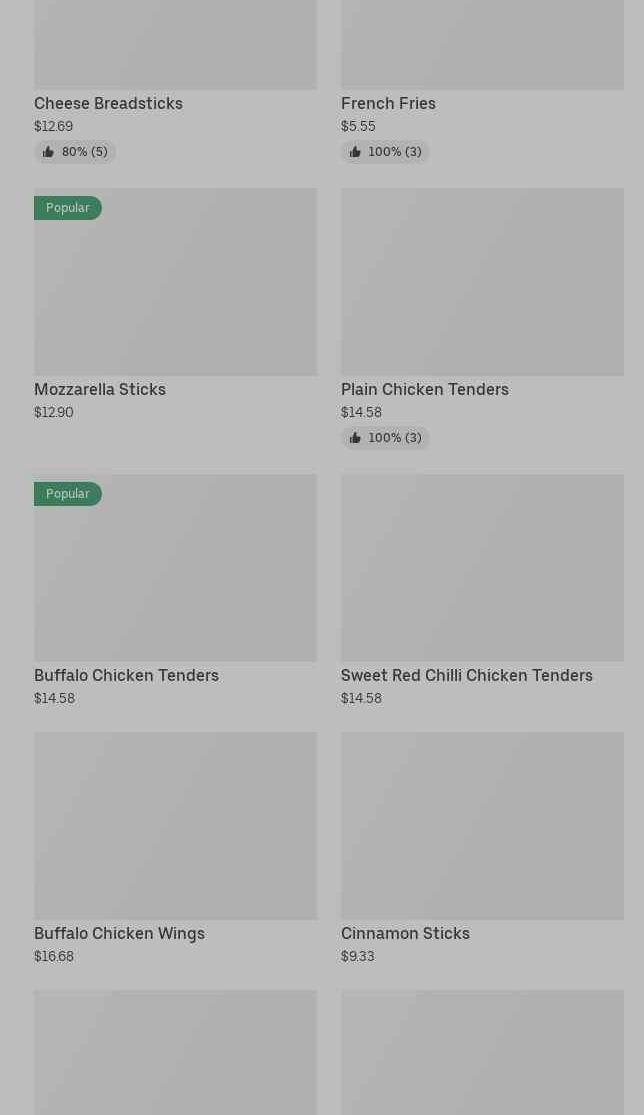Click the $9.33 Cinnamon Sticks price

pos(357,957)
